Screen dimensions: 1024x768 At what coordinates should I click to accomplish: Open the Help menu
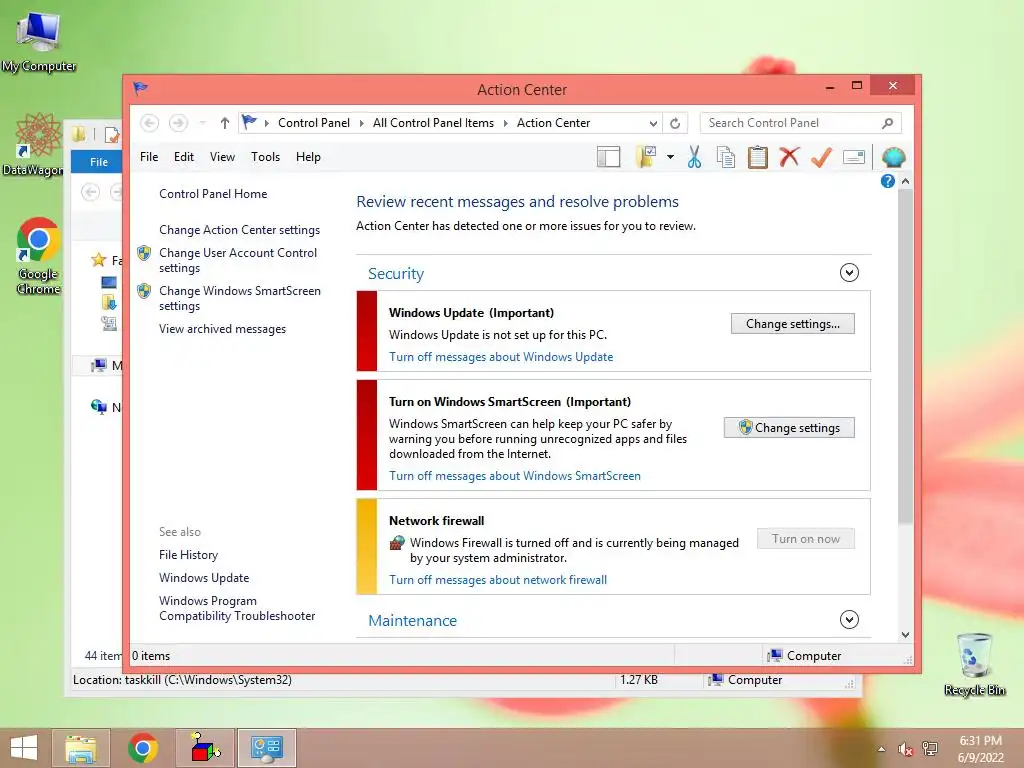click(308, 157)
